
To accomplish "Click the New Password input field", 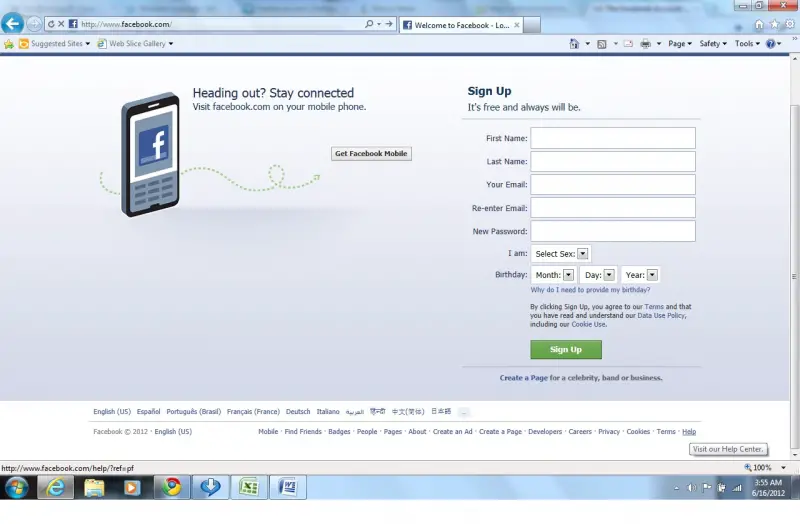I will [613, 231].
